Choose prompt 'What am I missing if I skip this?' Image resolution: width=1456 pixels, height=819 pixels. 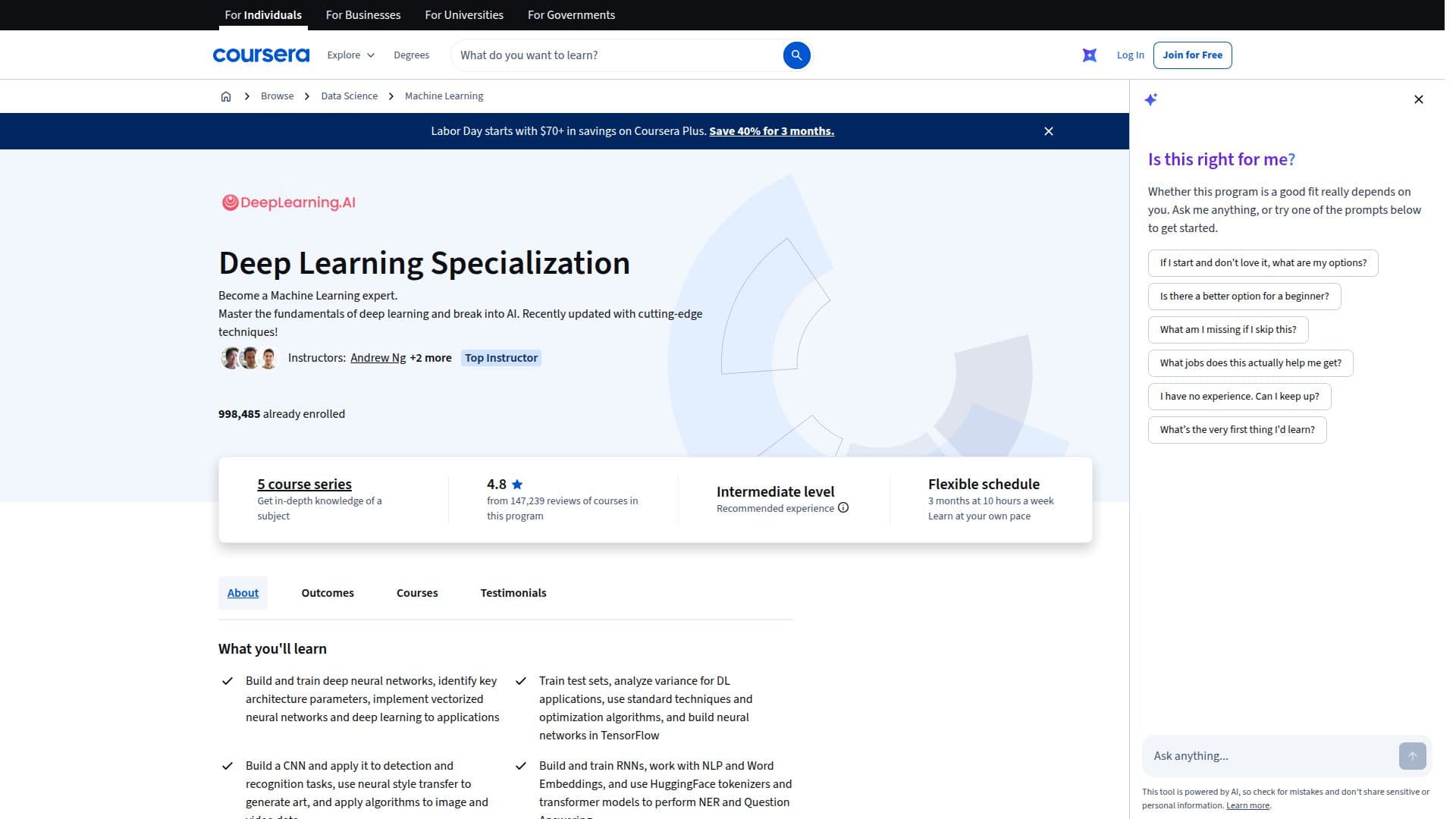[x=1228, y=330]
